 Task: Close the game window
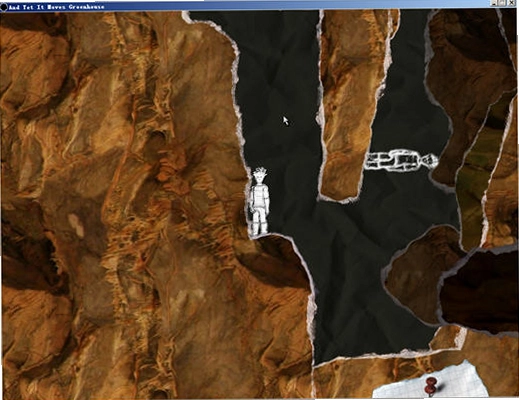point(512,3)
